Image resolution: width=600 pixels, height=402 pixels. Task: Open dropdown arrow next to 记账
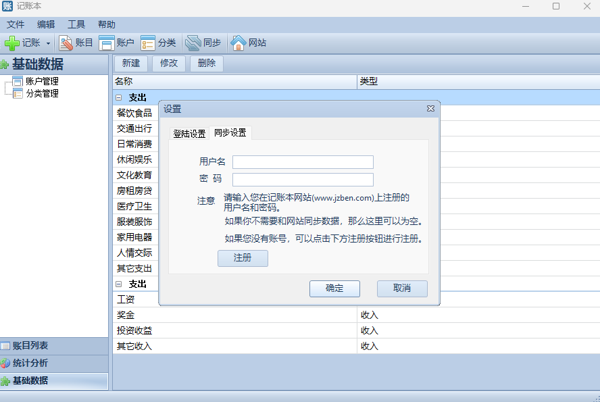(x=48, y=44)
